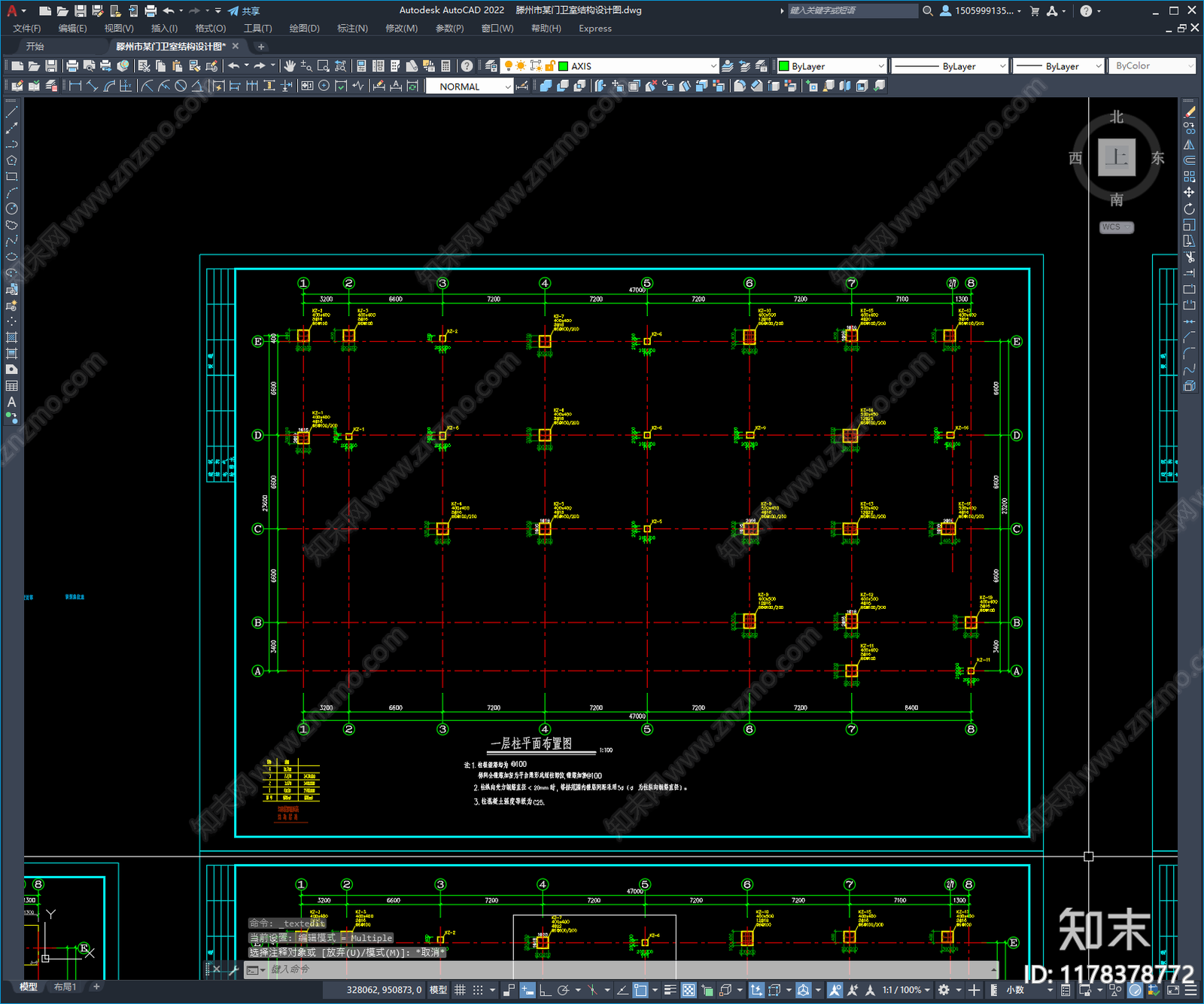Expand the AXIS layer dropdown

(x=713, y=66)
